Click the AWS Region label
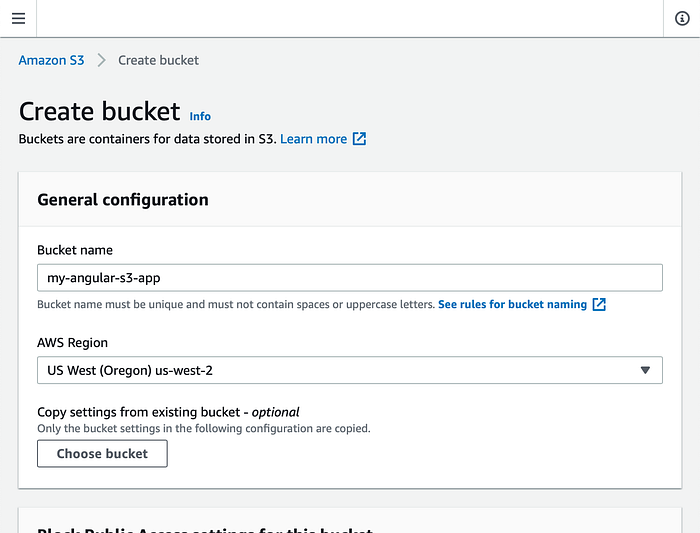This screenshot has width=700, height=533. click(x=72, y=342)
